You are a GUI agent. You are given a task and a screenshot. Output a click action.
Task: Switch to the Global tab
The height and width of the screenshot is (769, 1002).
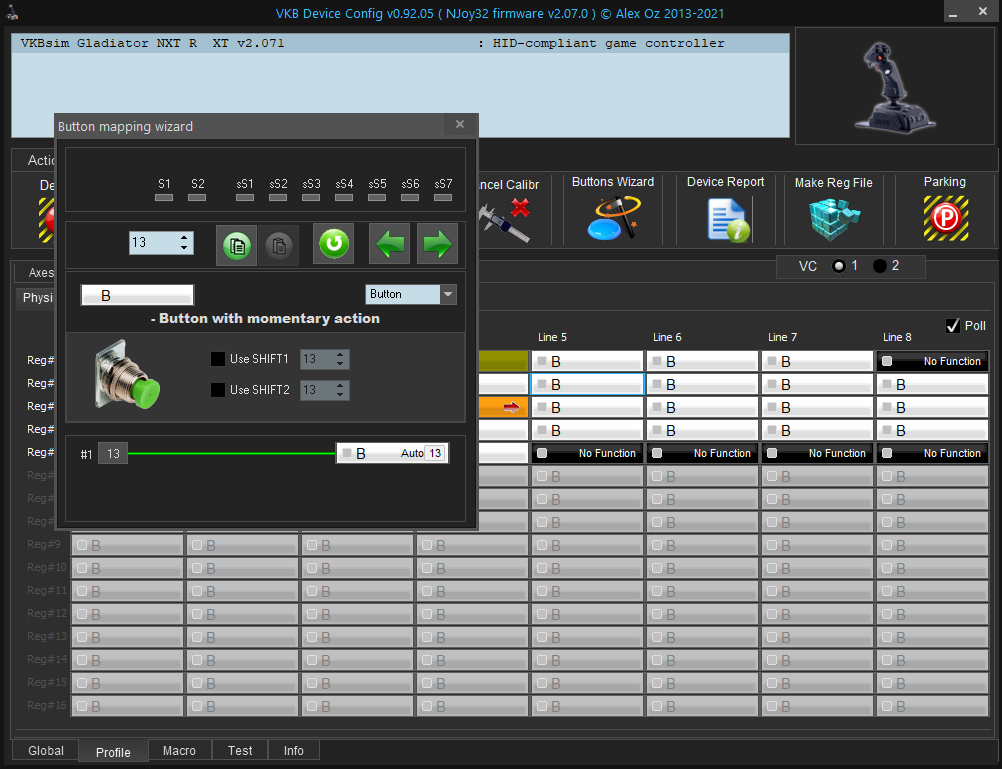click(x=46, y=750)
